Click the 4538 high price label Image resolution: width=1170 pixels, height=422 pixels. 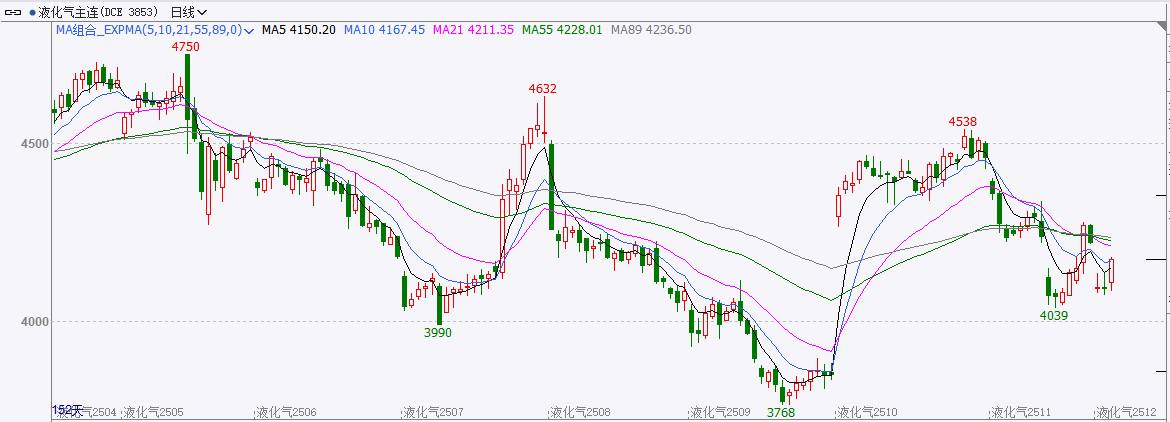pyautogui.click(x=963, y=121)
